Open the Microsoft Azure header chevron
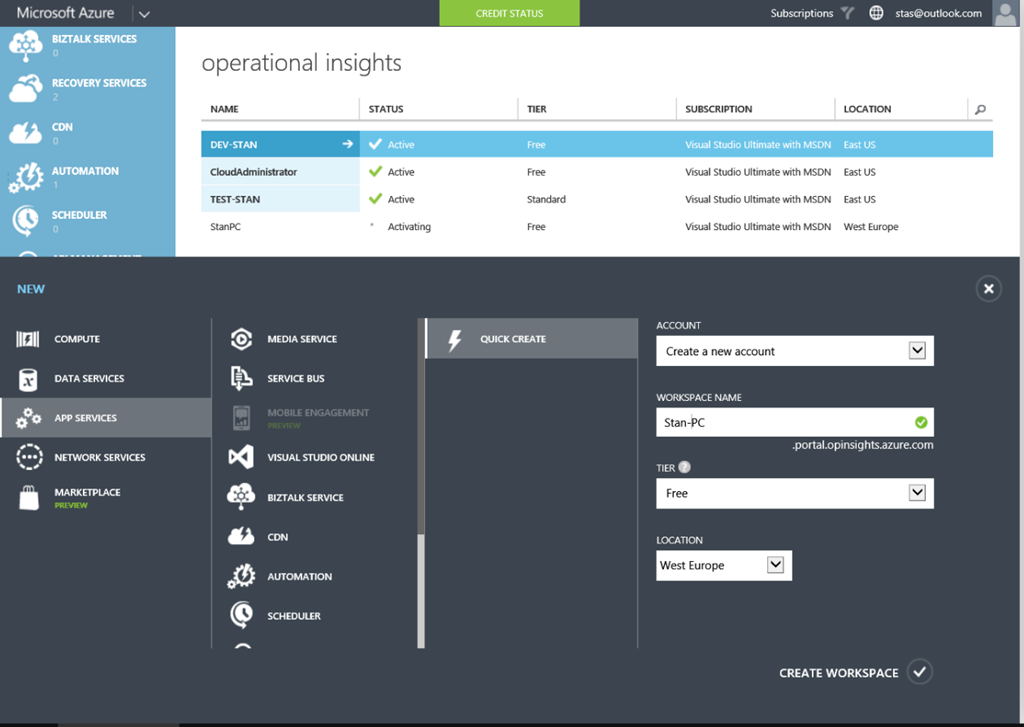This screenshot has width=1024, height=727. pos(144,14)
